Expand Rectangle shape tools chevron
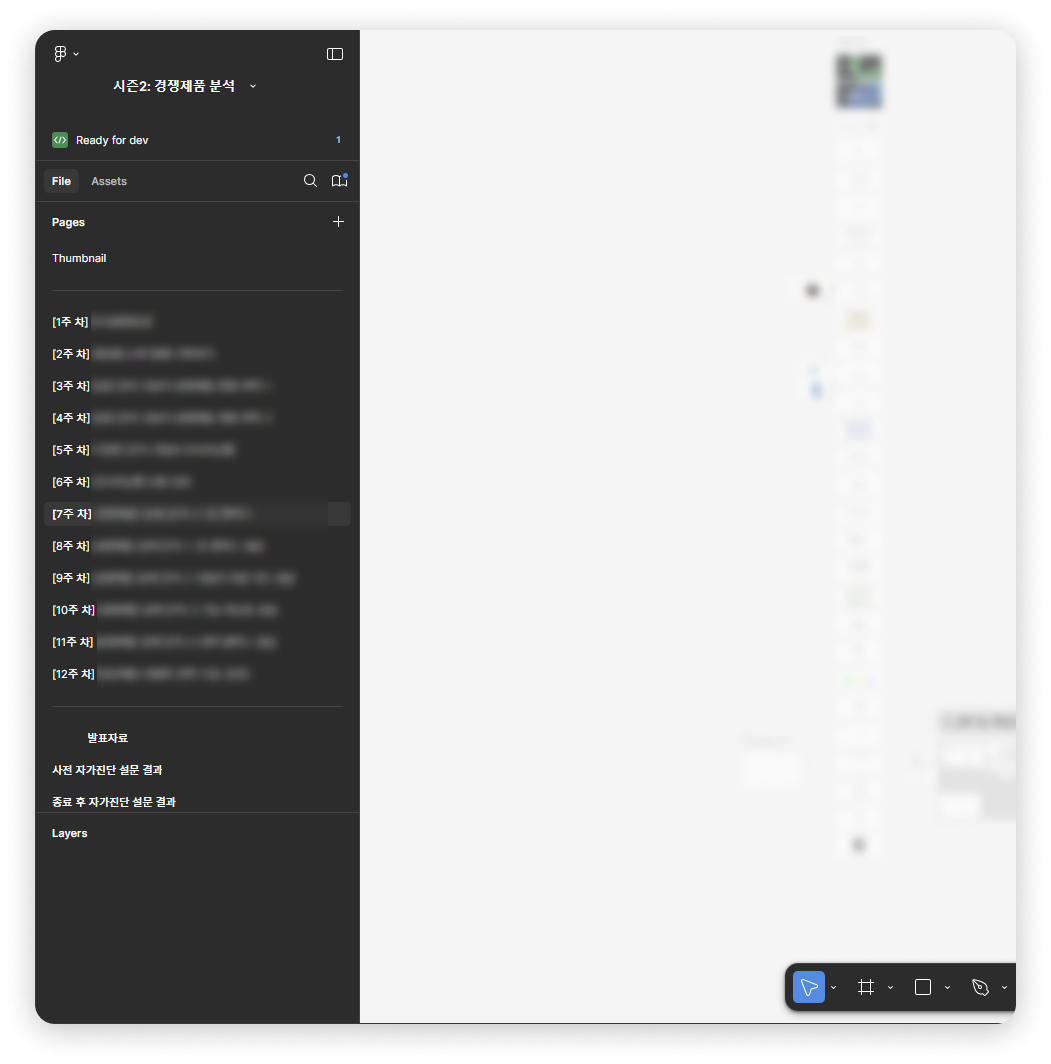Viewport: 1051px width, 1064px height. 947,988
